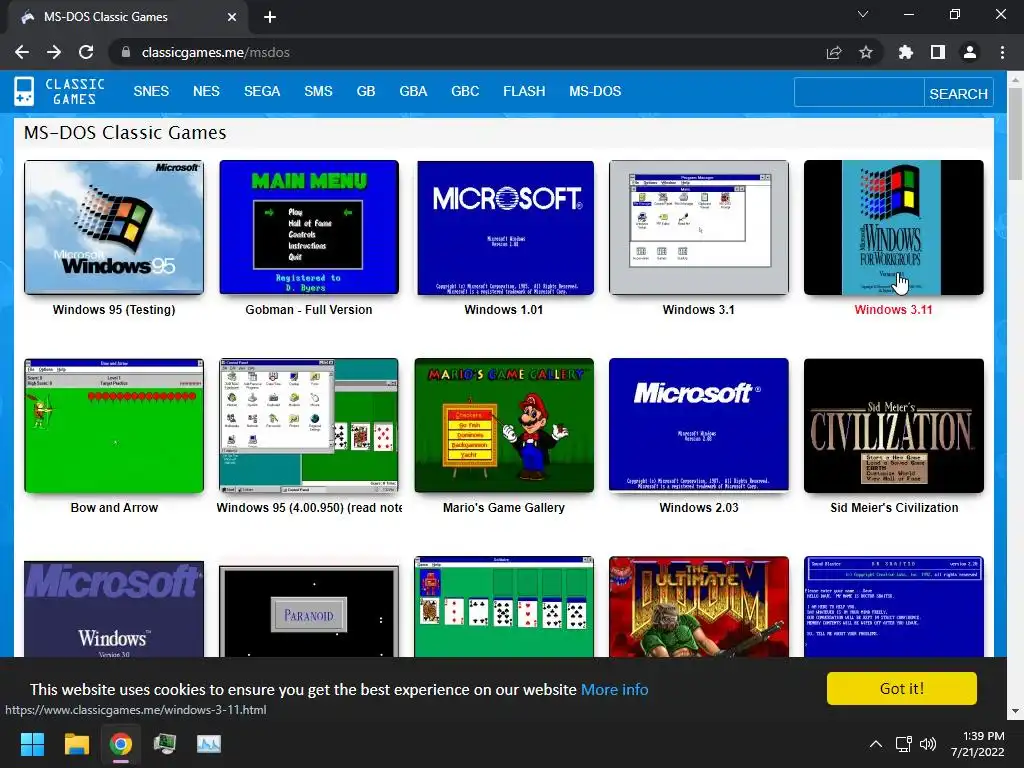Open the Sound Blaster Dr. Sbaitso thumbnail
The height and width of the screenshot is (768, 1024).
click(893, 607)
